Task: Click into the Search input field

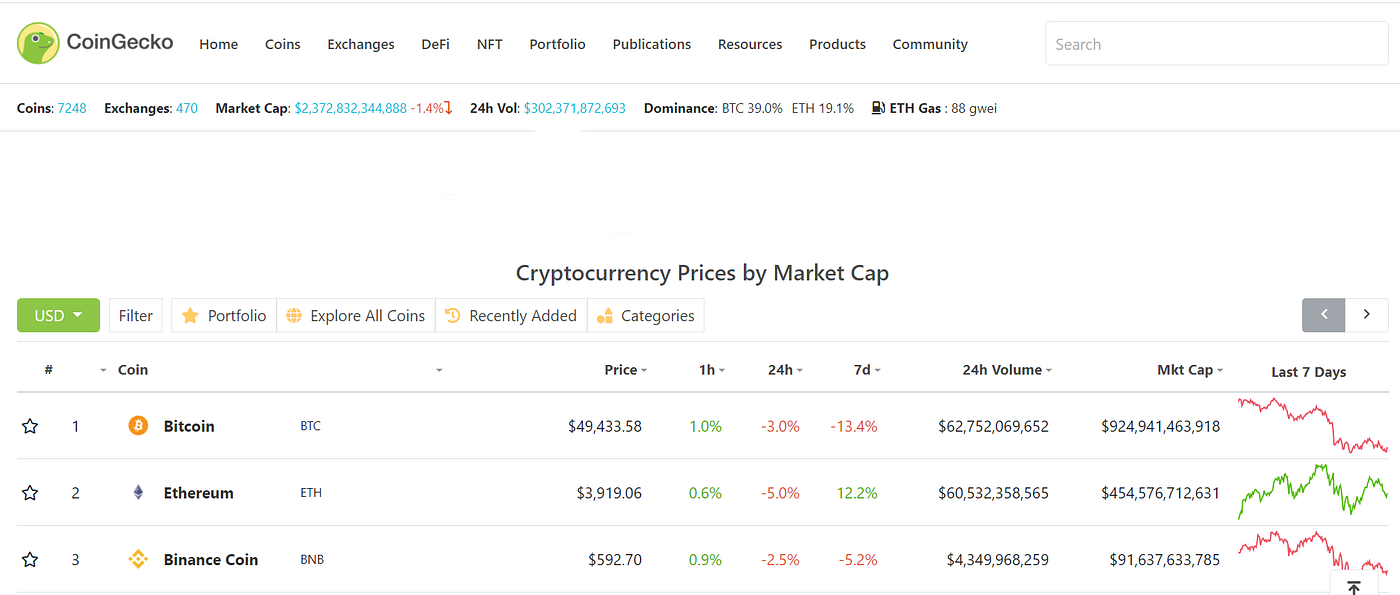Action: point(1217,44)
